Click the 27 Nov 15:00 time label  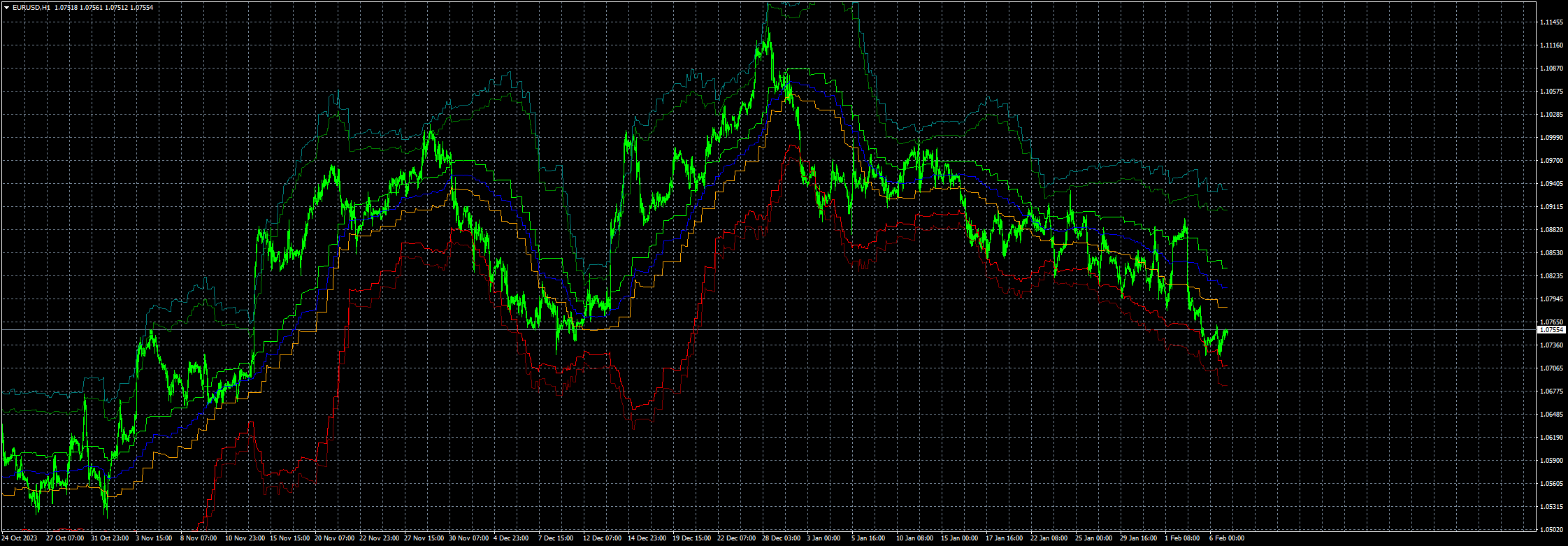(424, 539)
